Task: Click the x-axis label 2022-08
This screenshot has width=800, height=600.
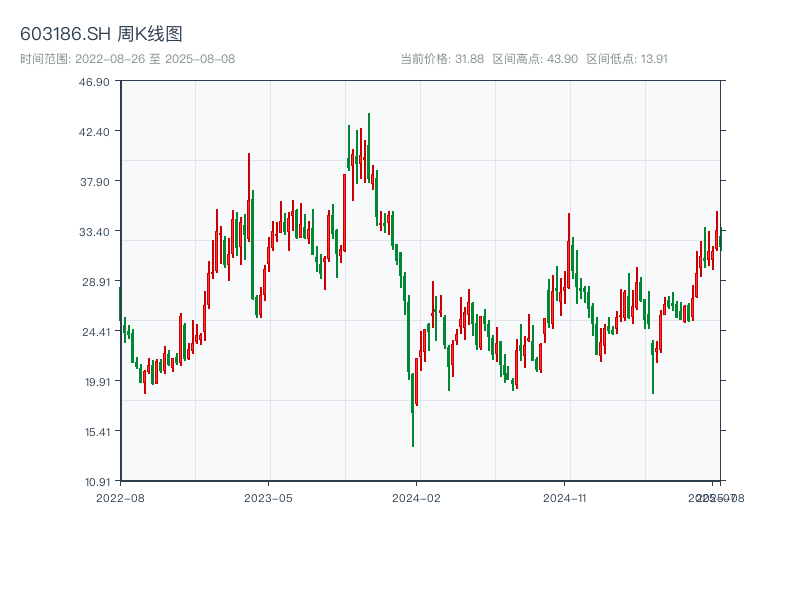Action: [120, 498]
